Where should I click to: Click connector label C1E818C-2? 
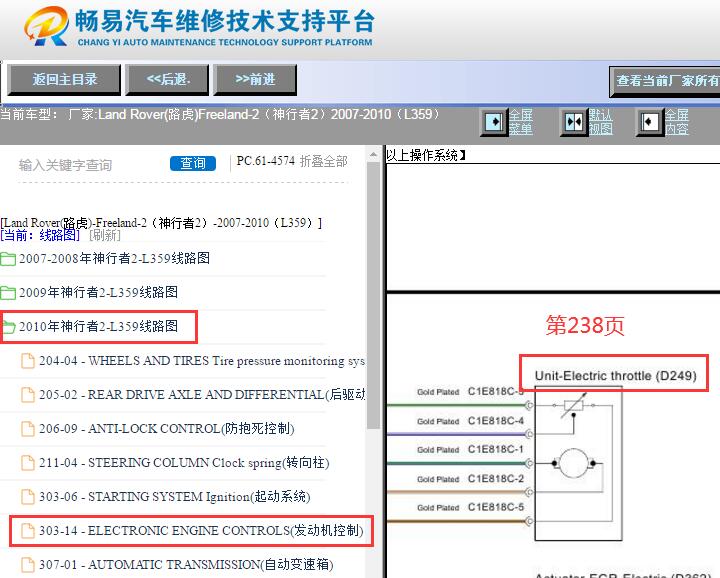click(495, 478)
